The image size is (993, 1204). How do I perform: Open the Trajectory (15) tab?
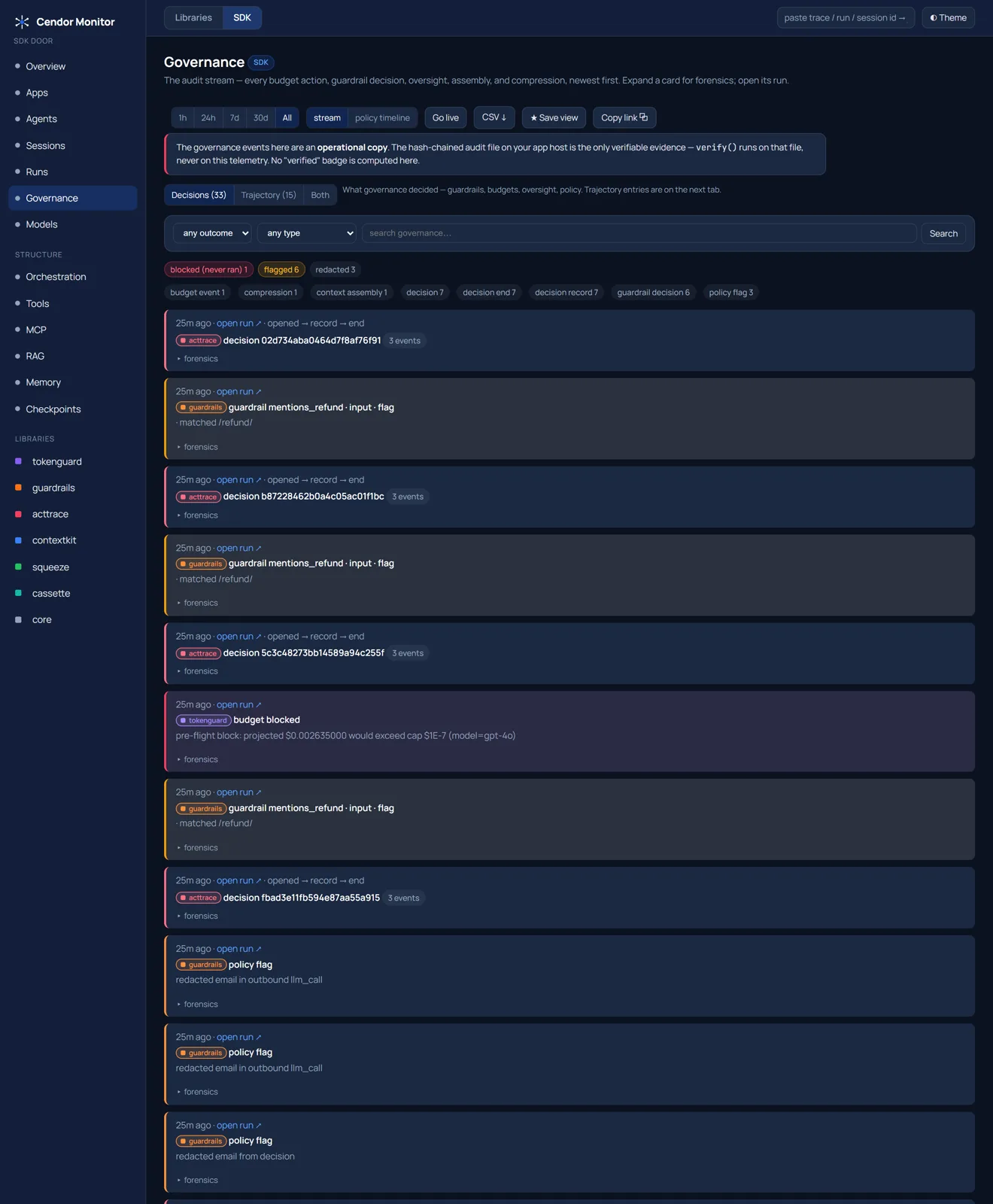[269, 195]
